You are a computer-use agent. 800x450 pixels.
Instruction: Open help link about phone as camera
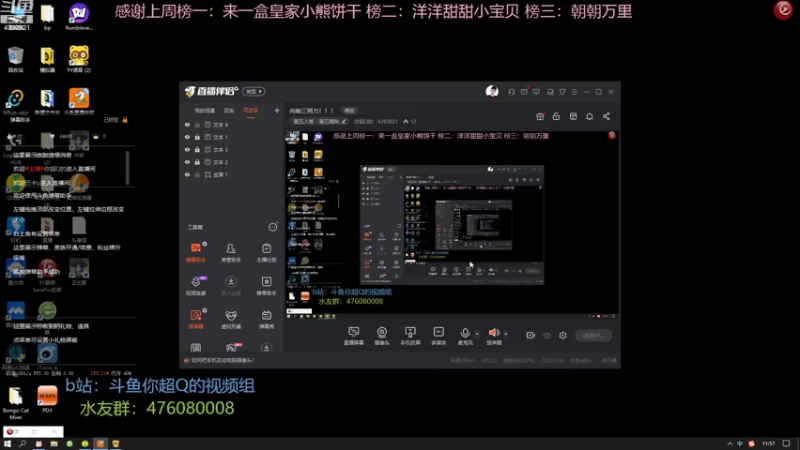point(222,360)
